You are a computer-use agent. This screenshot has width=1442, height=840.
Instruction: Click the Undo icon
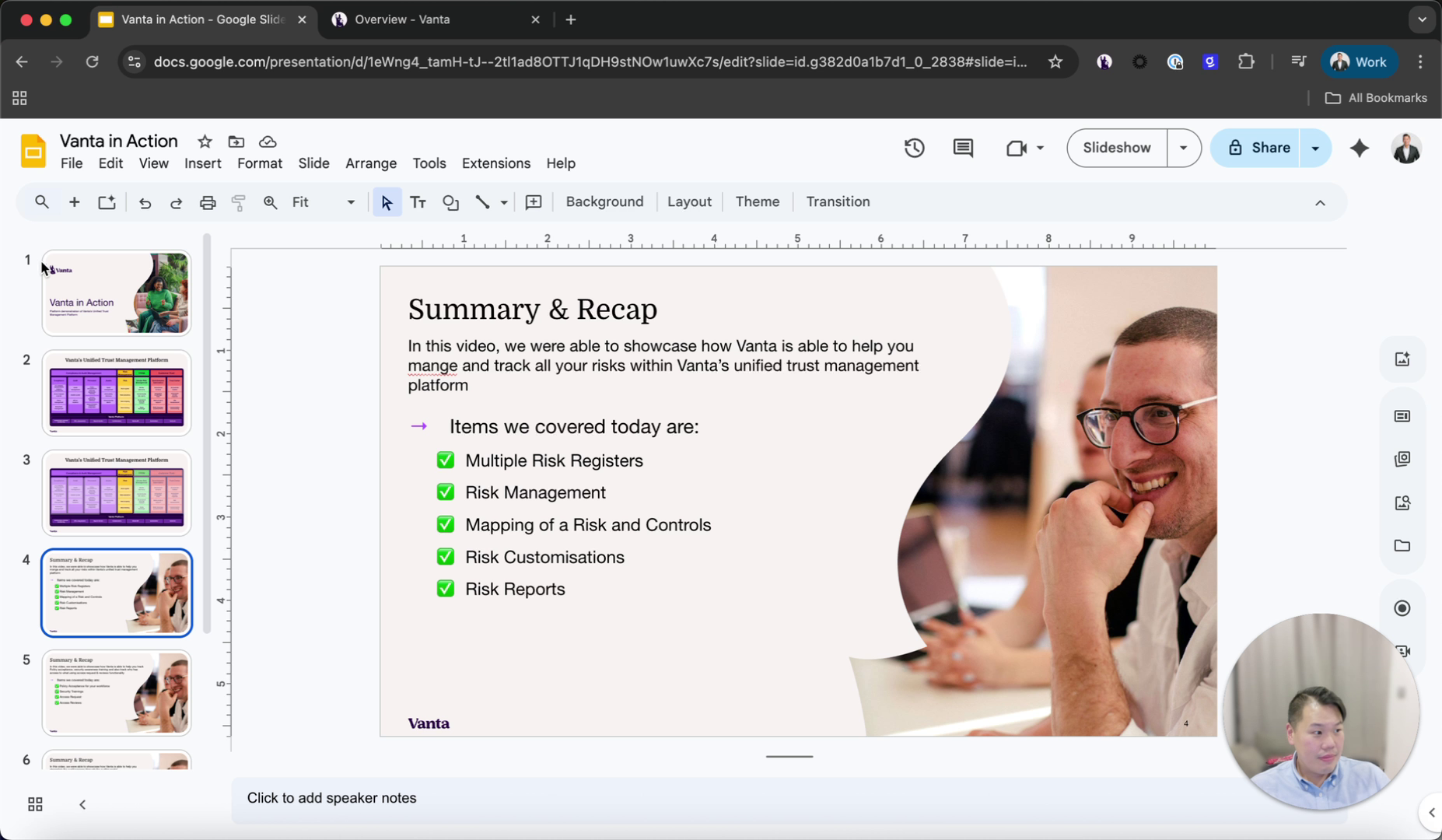point(144,201)
